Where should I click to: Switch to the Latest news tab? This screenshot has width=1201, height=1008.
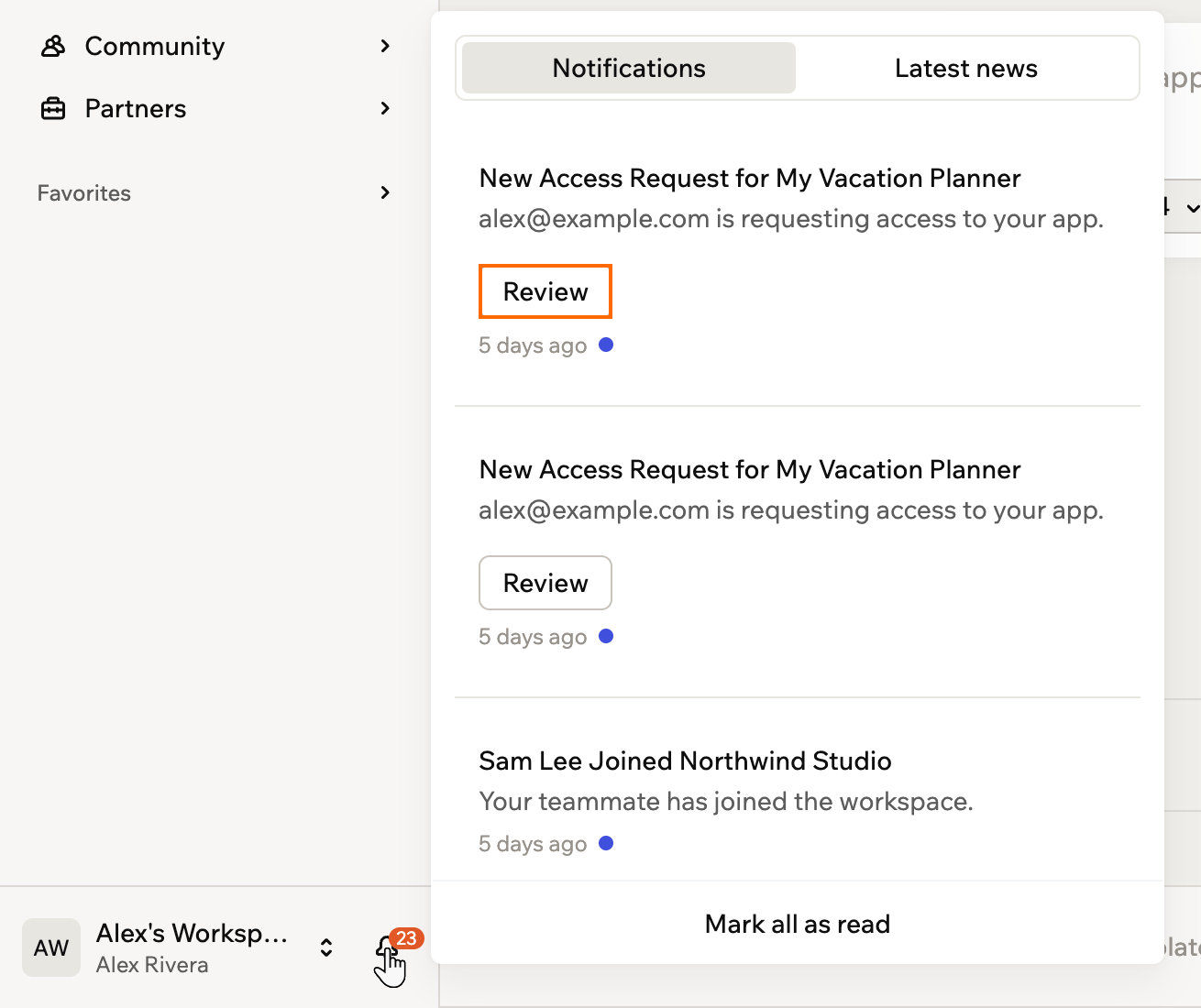pos(966,68)
